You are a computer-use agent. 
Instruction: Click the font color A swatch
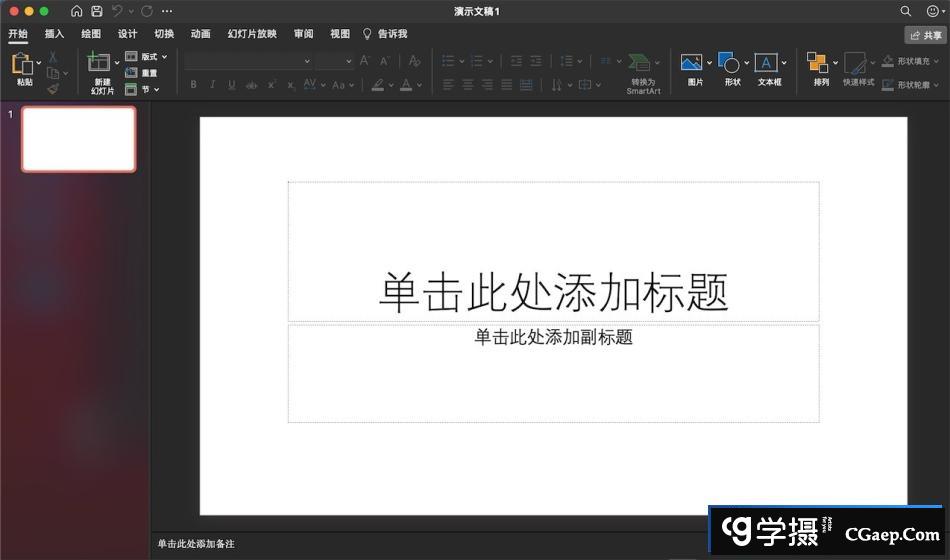click(x=406, y=85)
